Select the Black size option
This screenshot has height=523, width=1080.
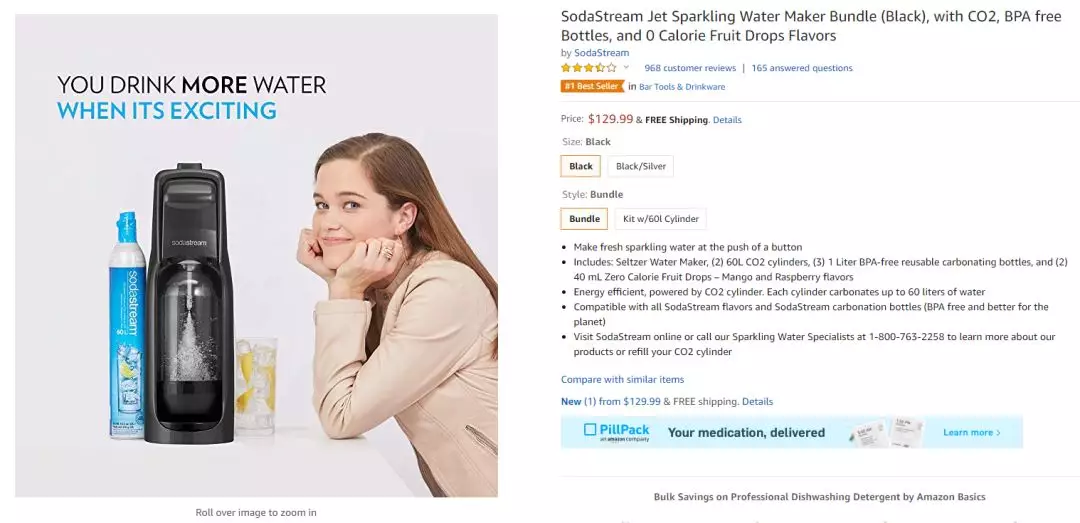point(581,166)
